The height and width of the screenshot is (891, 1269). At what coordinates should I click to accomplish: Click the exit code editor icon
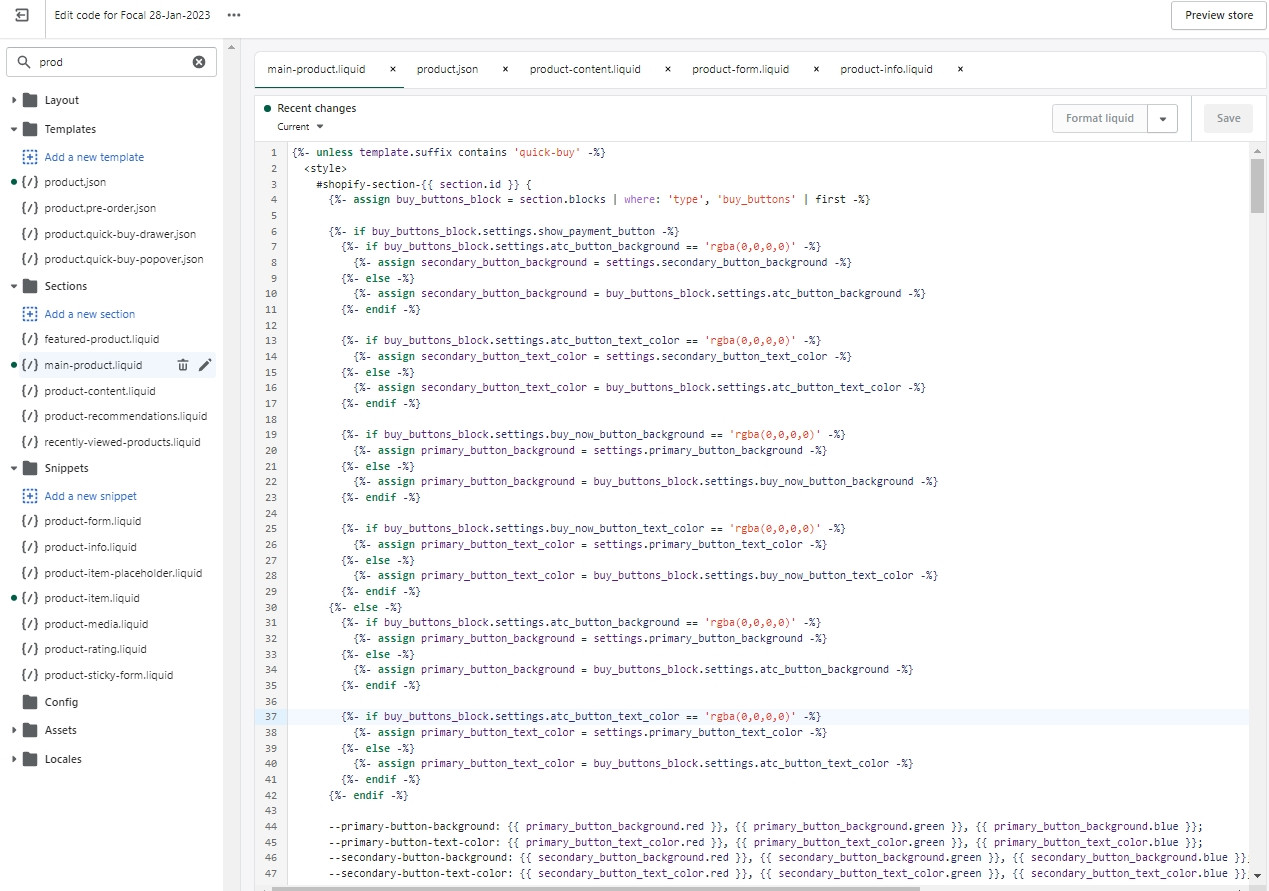[22, 15]
